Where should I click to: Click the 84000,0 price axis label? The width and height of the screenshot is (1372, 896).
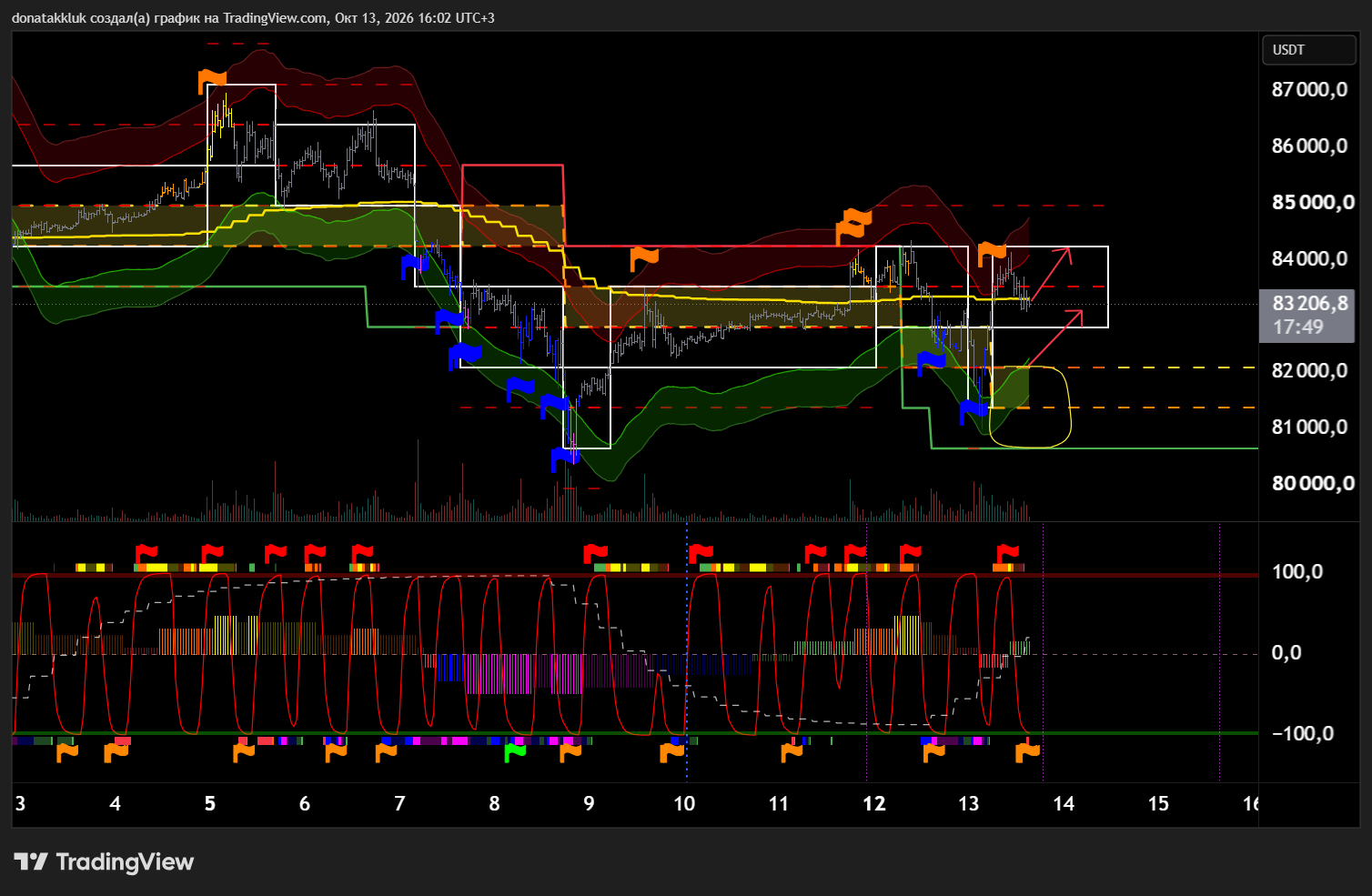pyautogui.click(x=1309, y=258)
